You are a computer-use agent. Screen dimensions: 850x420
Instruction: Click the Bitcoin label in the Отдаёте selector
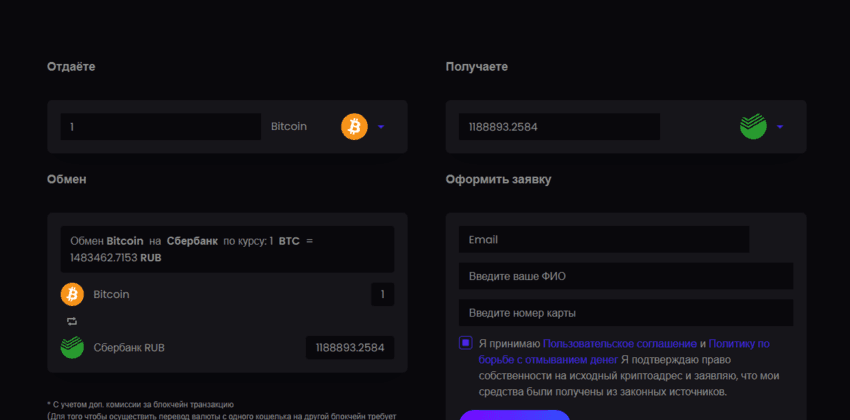click(289, 127)
